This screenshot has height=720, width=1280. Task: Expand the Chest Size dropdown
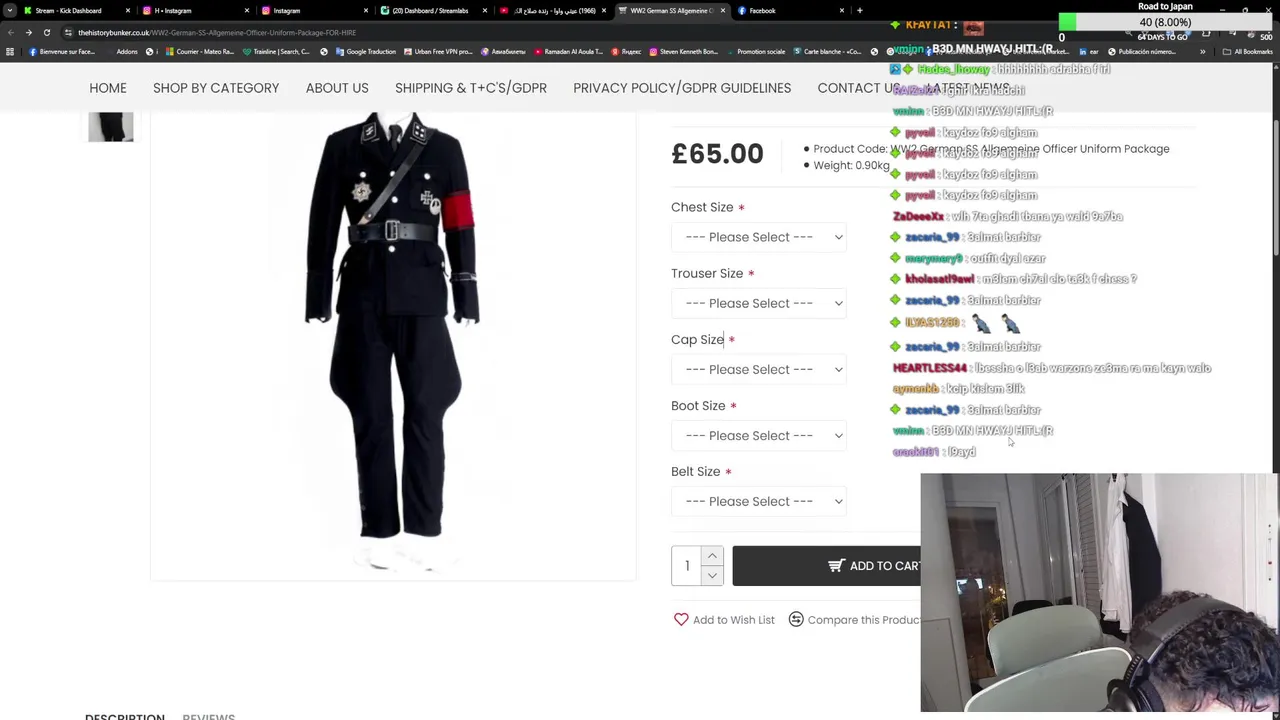click(759, 237)
